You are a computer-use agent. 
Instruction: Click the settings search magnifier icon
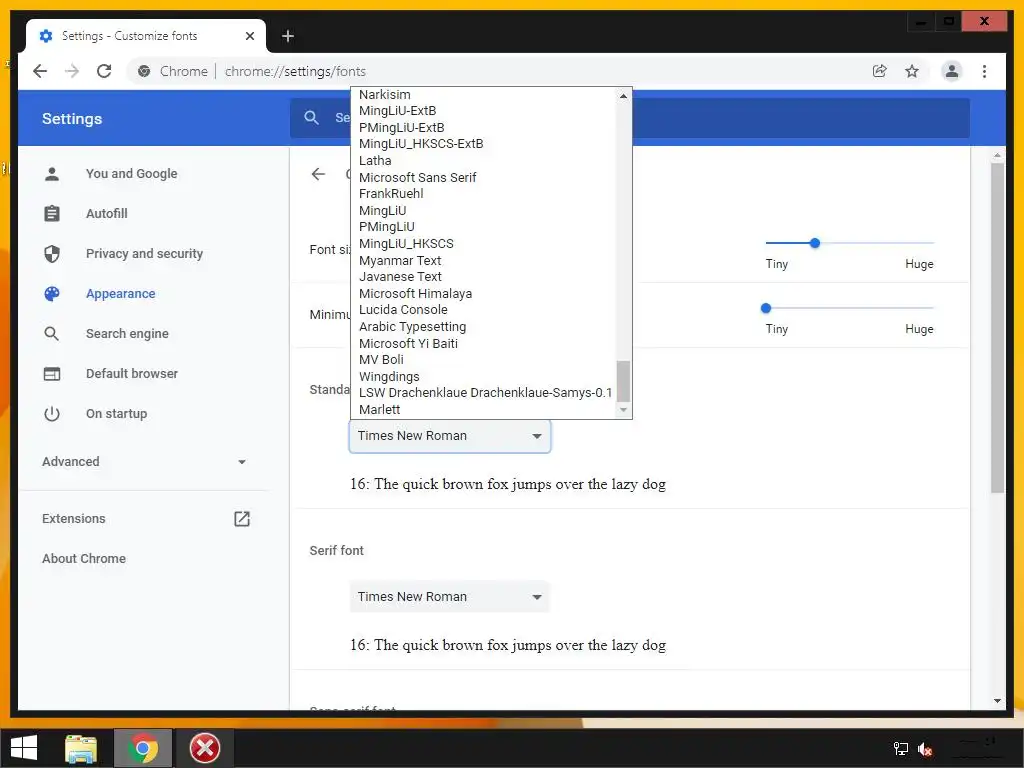312,118
